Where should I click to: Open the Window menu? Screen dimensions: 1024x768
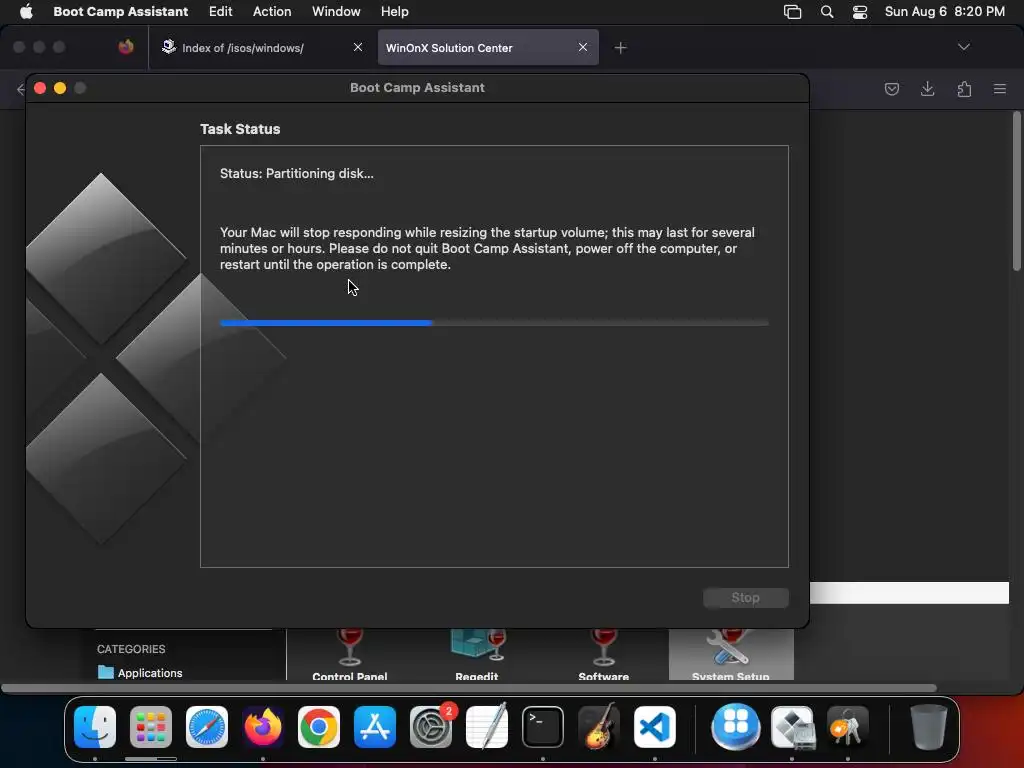coord(336,12)
